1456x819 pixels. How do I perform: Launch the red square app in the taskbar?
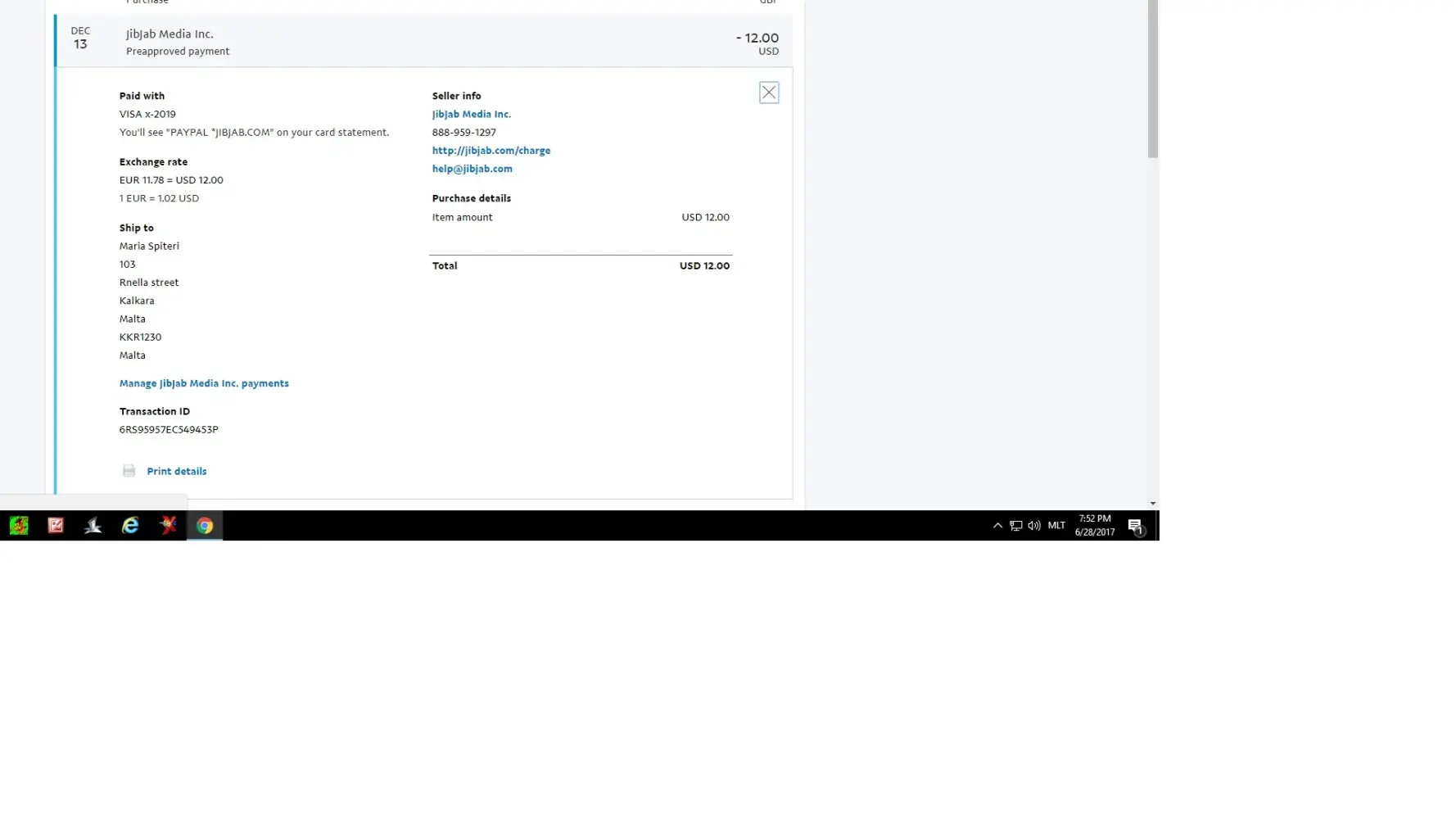coord(56,526)
